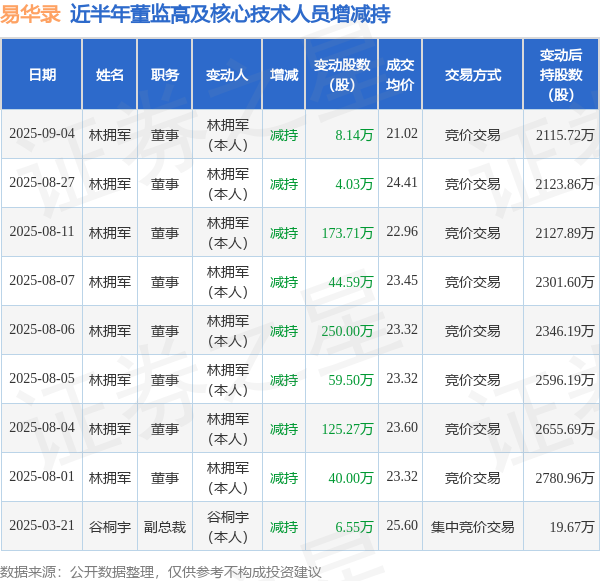Image resolution: width=600 pixels, height=581 pixels.
Task: Click the 日期 column header
Action: coord(42,75)
